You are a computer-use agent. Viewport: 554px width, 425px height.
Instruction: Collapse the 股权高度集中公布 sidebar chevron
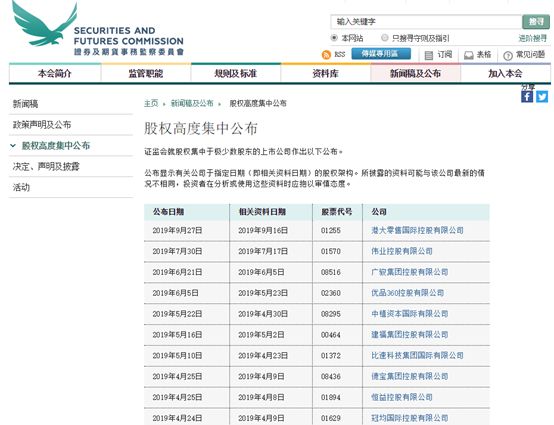pos(13,146)
